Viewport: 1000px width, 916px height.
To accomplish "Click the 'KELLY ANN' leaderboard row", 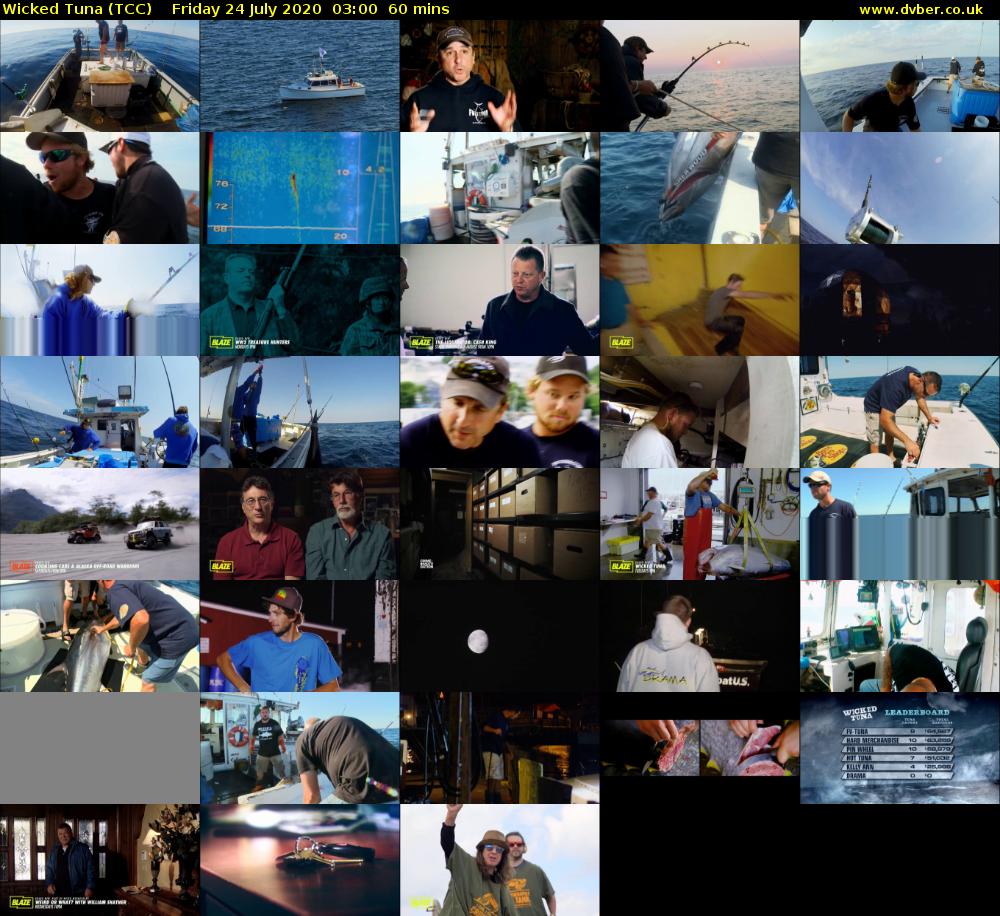I will click(x=899, y=767).
